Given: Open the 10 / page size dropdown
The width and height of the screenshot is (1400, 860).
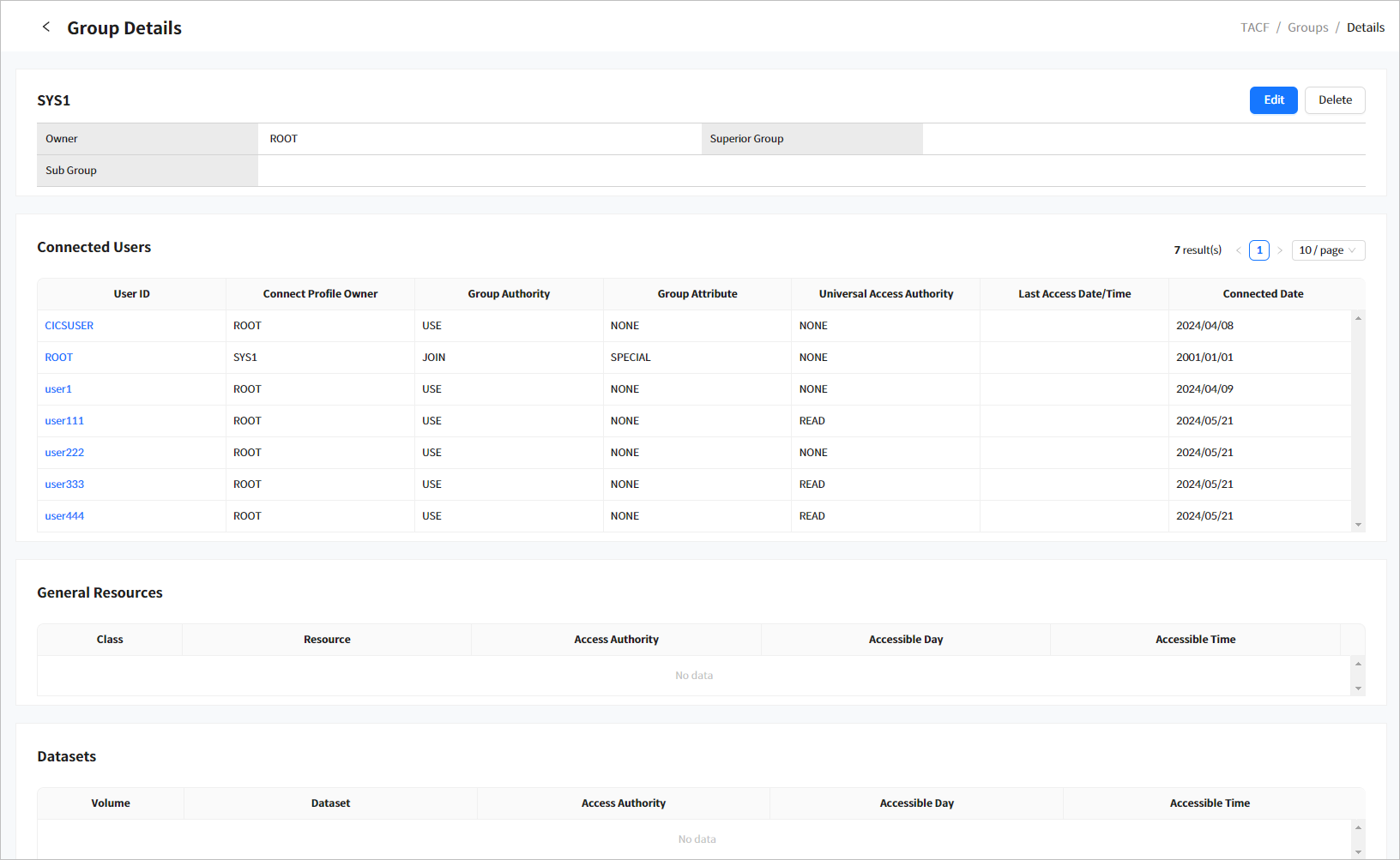Looking at the screenshot, I should (1327, 250).
